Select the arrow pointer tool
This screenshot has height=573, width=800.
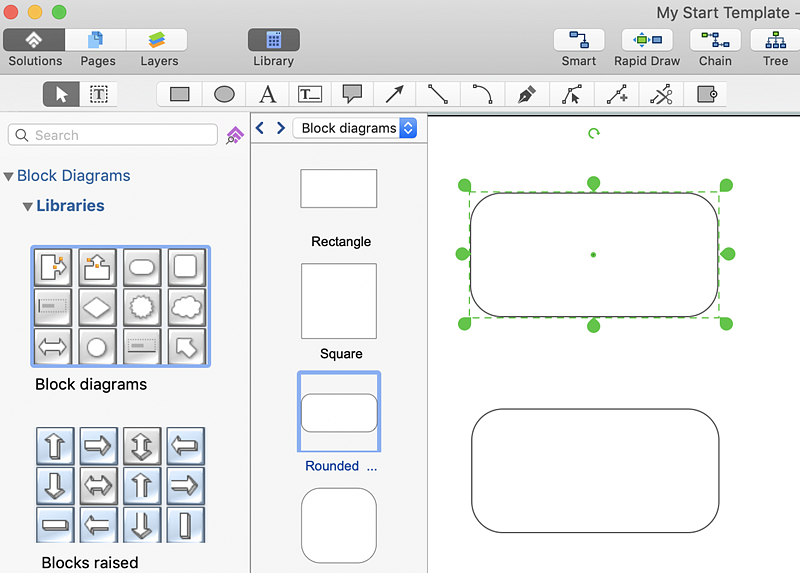(x=61, y=94)
